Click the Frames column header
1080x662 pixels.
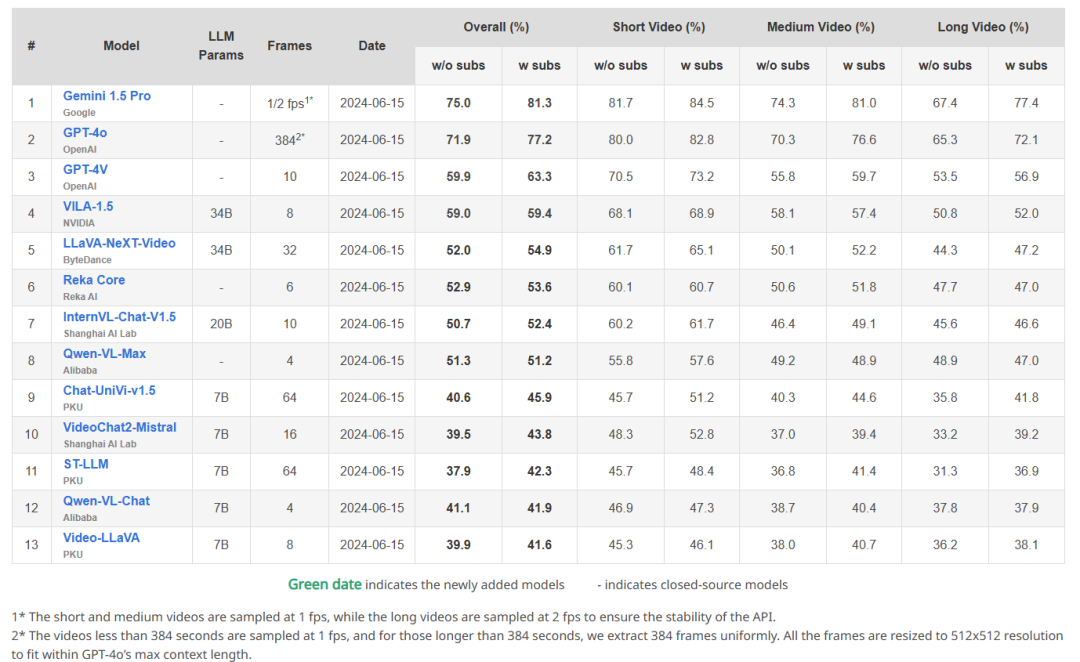pos(289,45)
